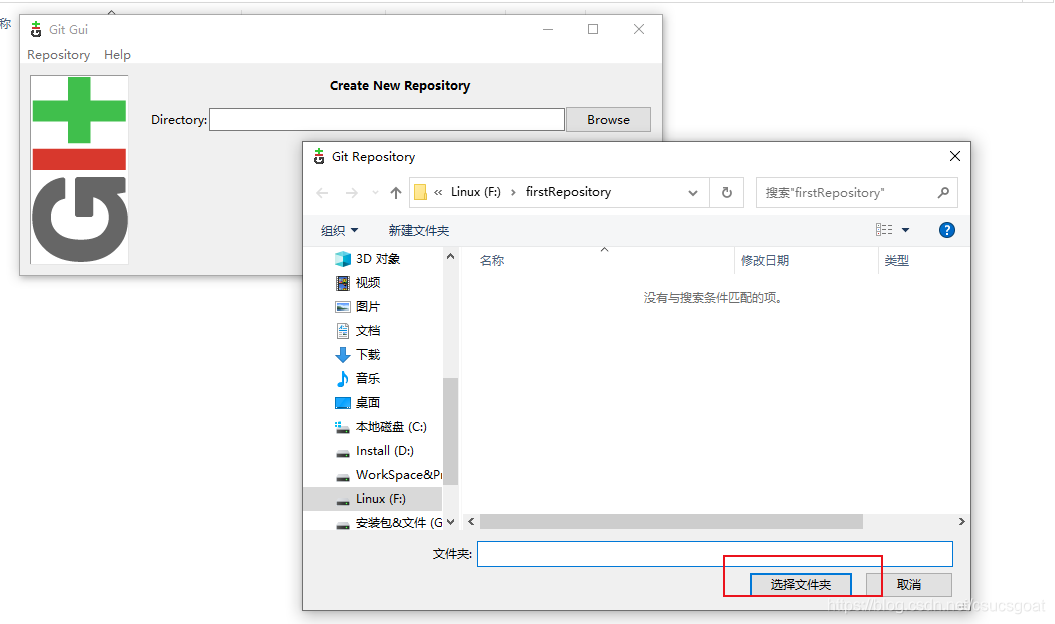
Task: Click the 本地磁盘 (C:) drive icon
Action: tap(343, 427)
